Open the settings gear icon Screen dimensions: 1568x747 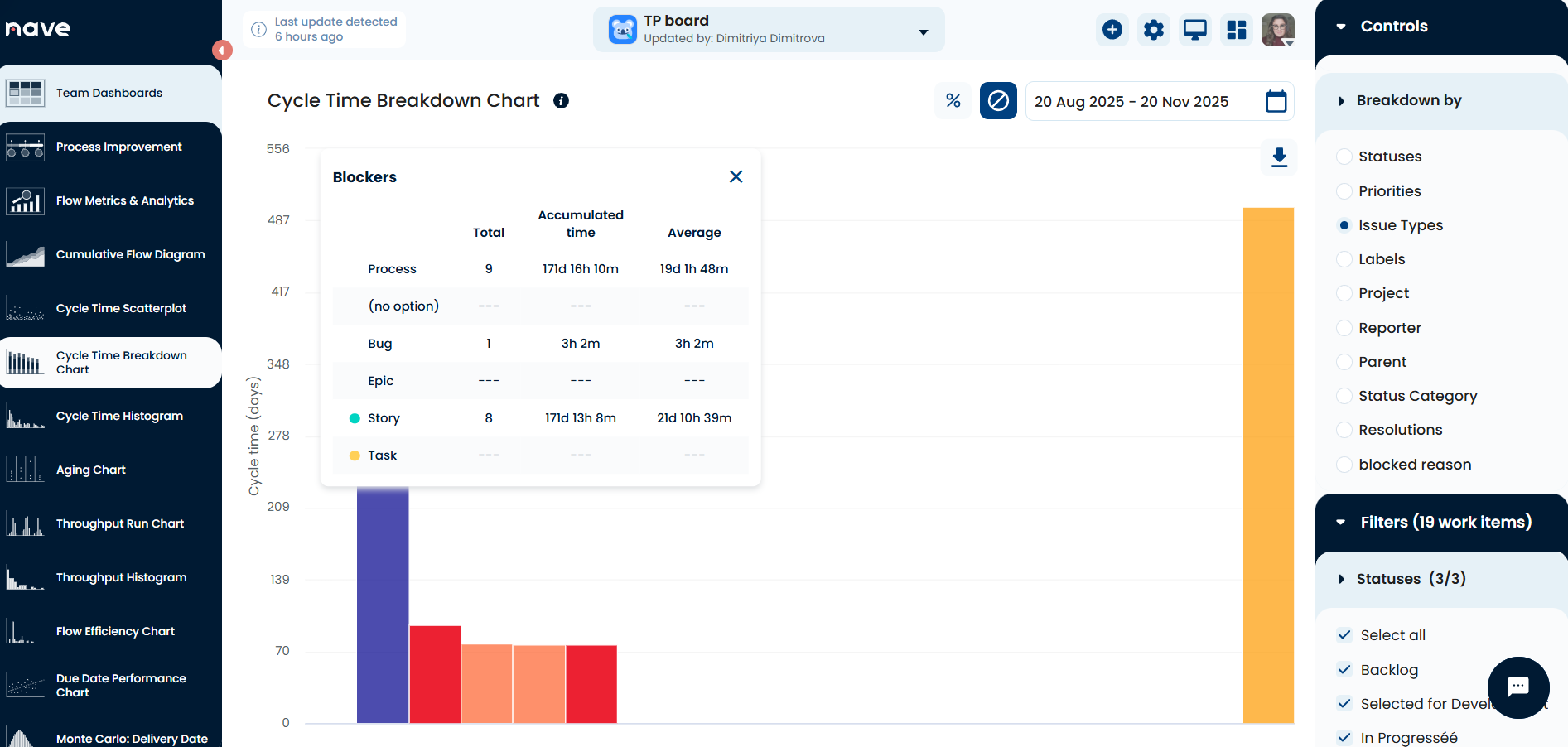tap(1153, 30)
